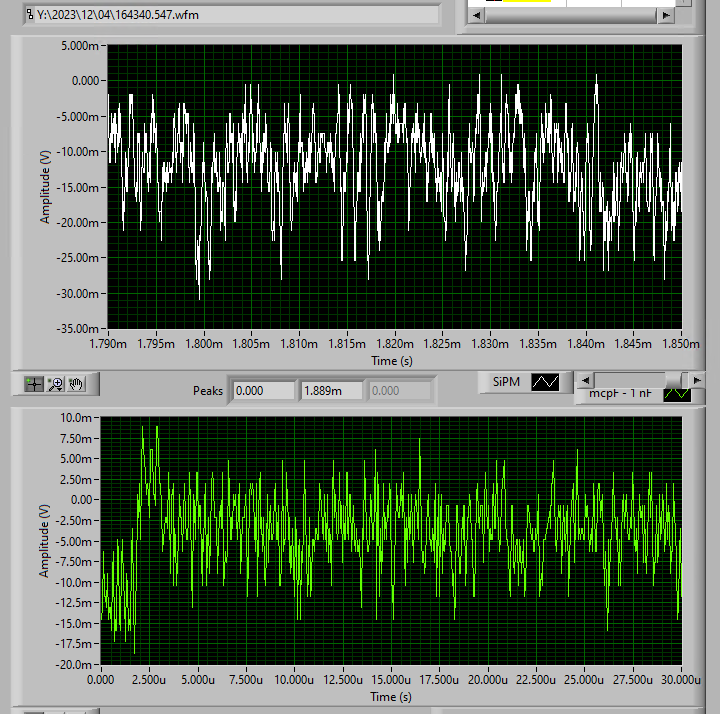Click the 1.790m minimum on top time axis
Screen dimensions: 720x714
(x=108, y=344)
